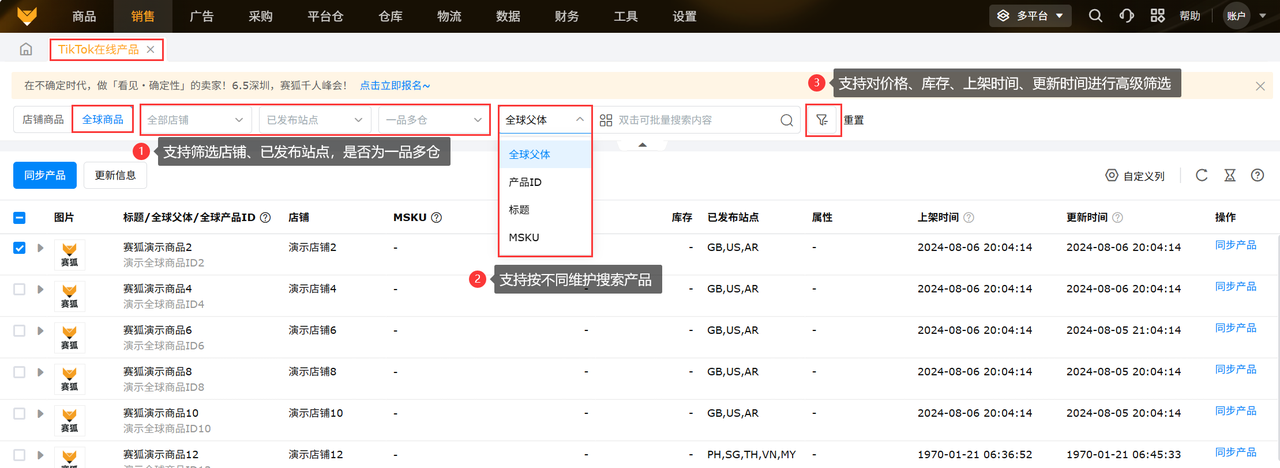Expand the 赛狐演示商品4 row

point(41,289)
